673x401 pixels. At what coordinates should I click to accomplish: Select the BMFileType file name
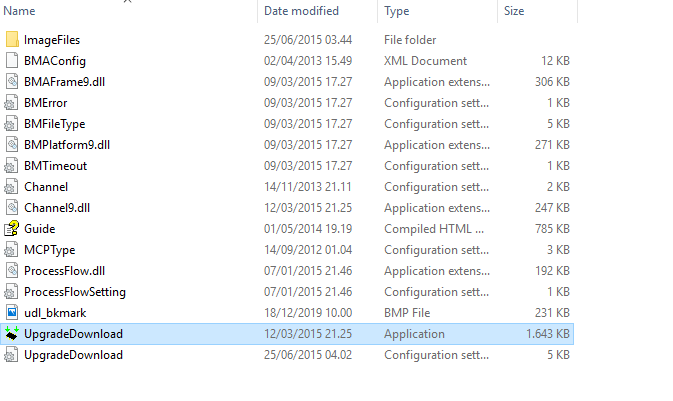[x=55, y=124]
